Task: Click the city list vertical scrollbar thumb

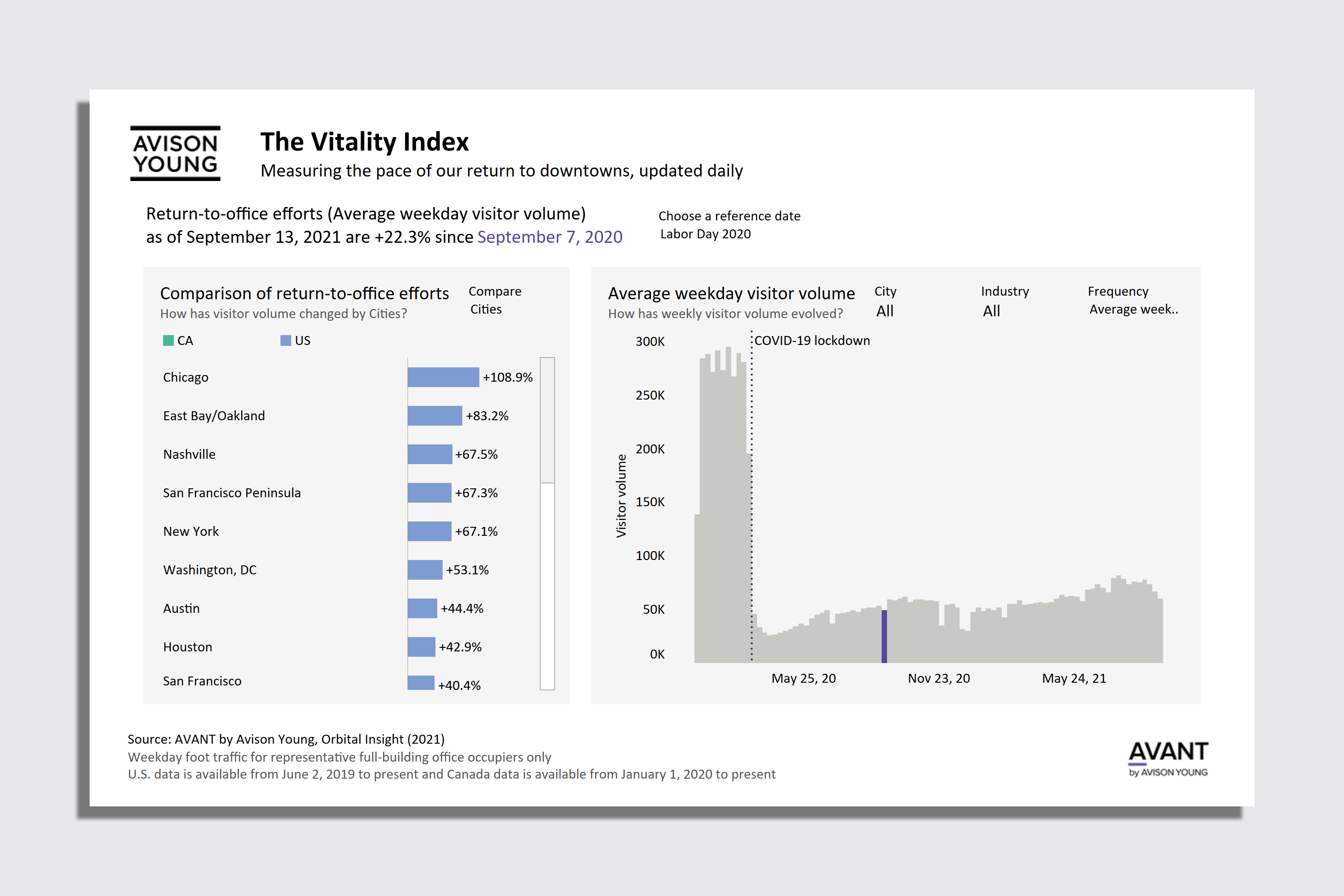Action: tap(547, 420)
